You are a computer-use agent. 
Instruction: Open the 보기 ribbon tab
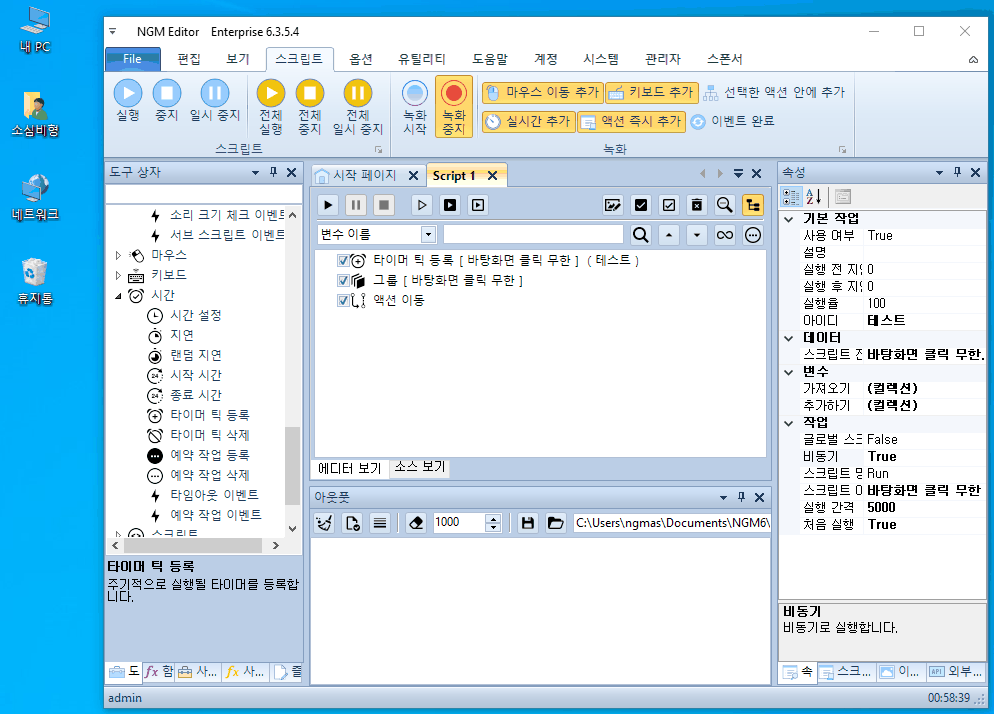[x=238, y=59]
